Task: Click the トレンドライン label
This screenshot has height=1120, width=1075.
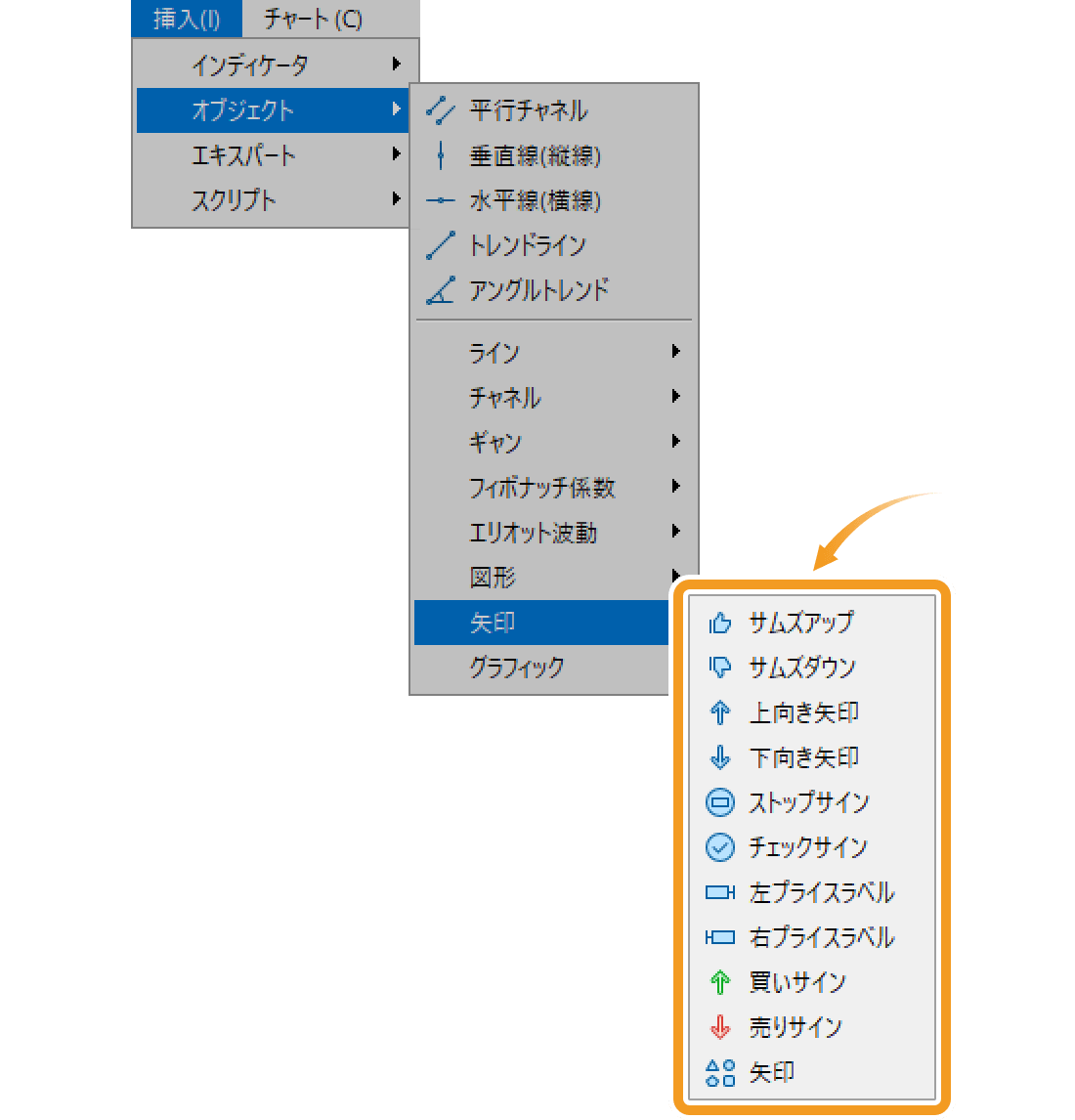Action: click(528, 245)
